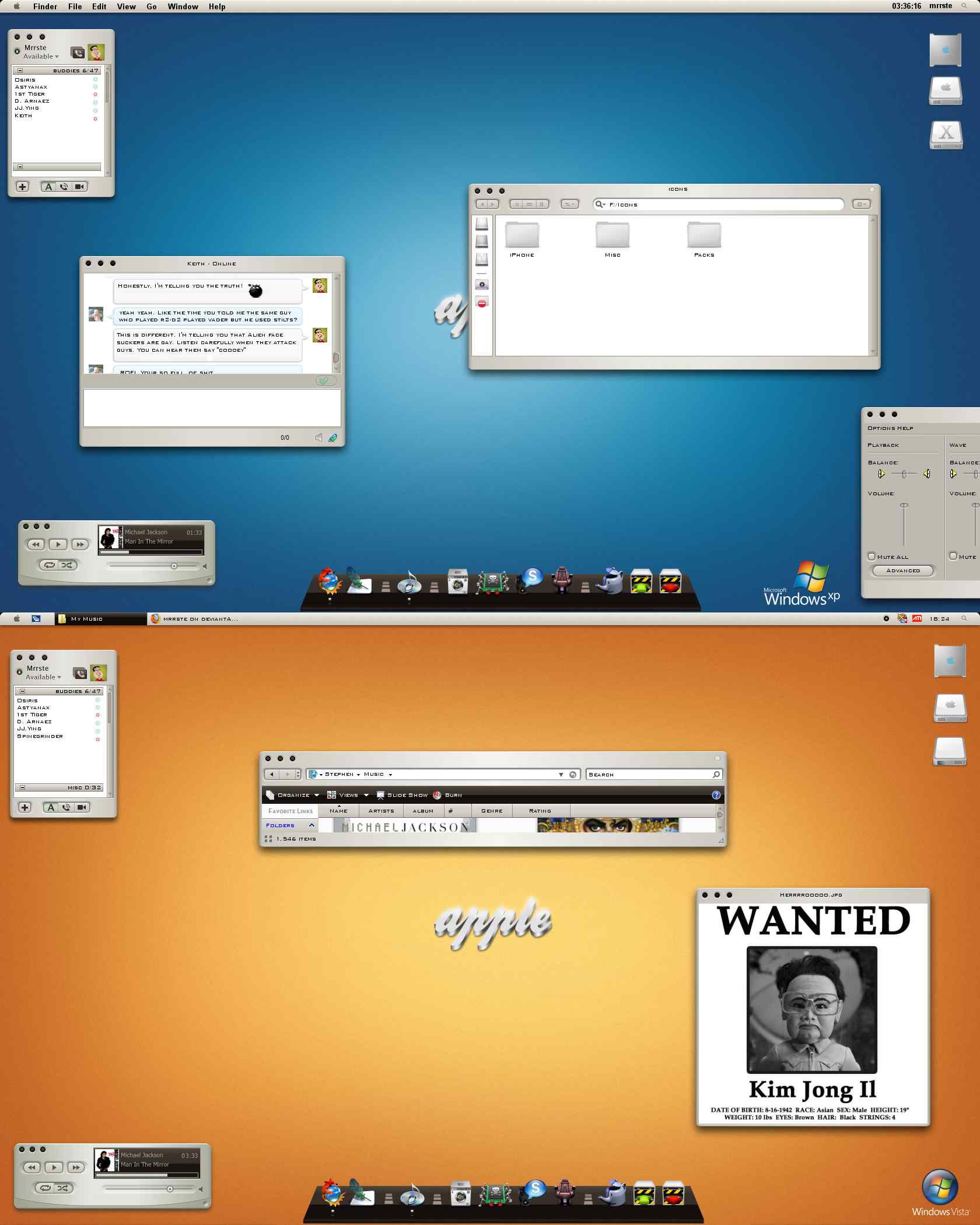Viewport: 980px width, 1225px height.
Task: Open the Available status dropdown on orange desktop
Action: click(43, 677)
